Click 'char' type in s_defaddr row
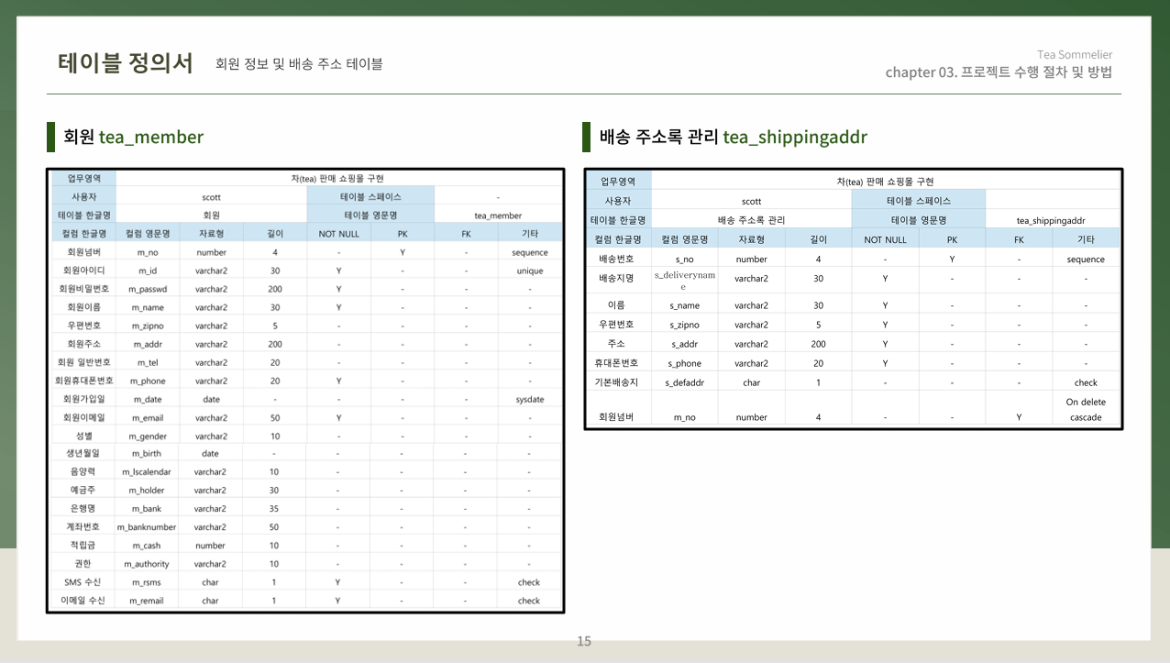1170x663 pixels. pos(751,383)
